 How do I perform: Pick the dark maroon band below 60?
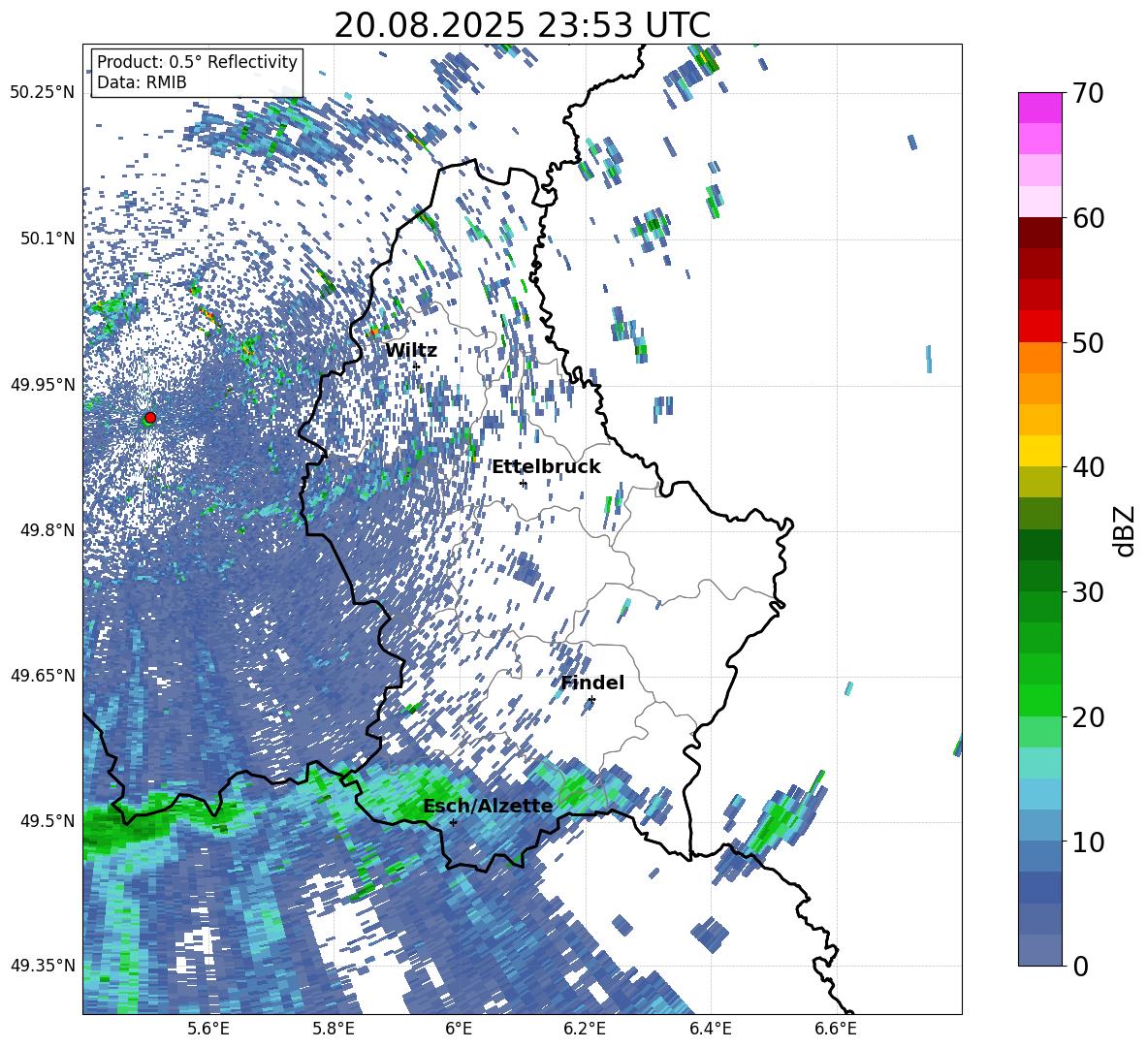click(x=1039, y=233)
